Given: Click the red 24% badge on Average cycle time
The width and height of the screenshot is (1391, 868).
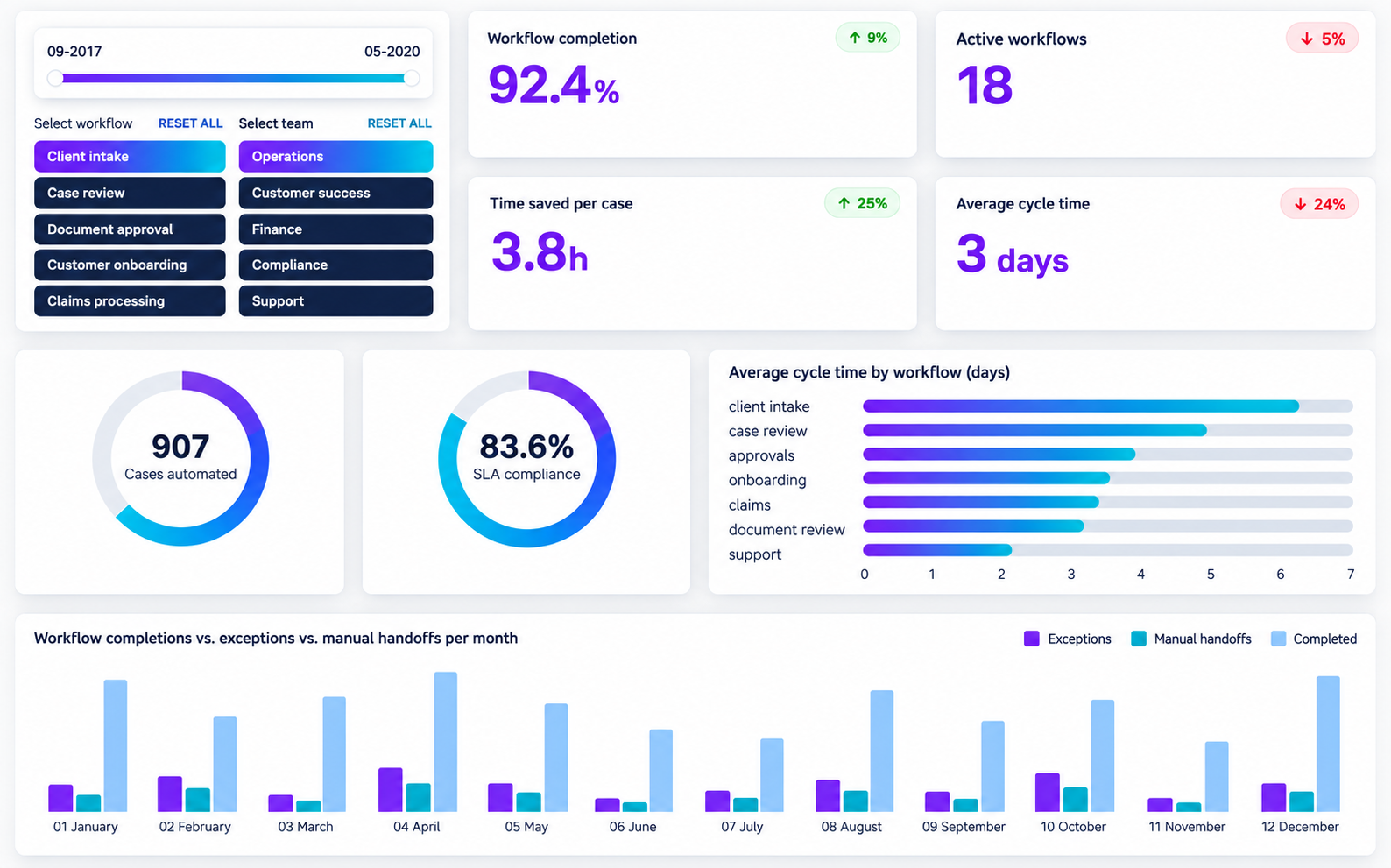Looking at the screenshot, I should 1319,204.
